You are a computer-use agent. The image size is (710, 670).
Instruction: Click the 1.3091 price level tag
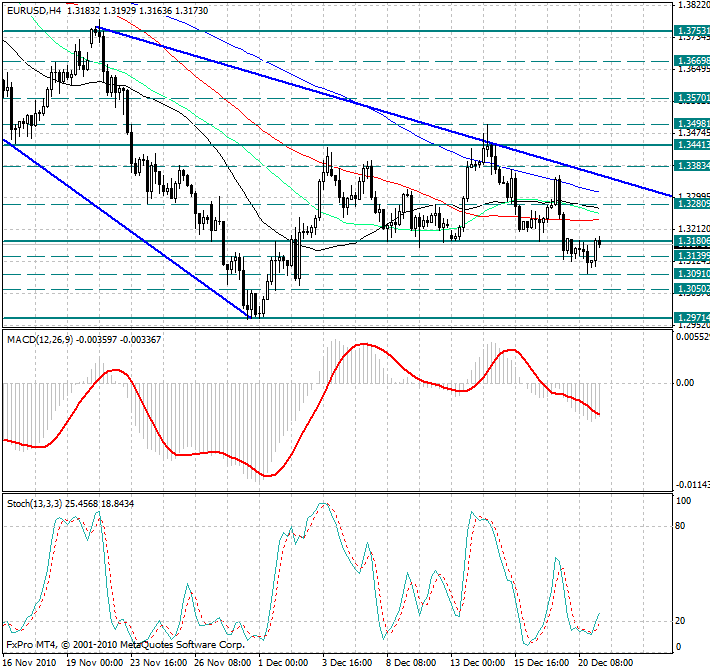(x=692, y=274)
